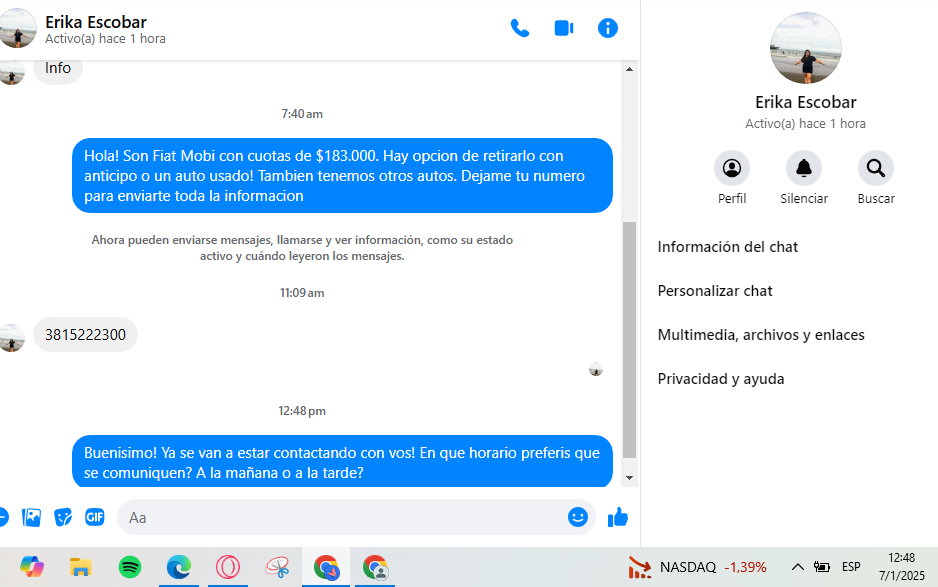Open the GIF picker
Screen dimensions: 938x587
pyautogui.click(x=95, y=517)
